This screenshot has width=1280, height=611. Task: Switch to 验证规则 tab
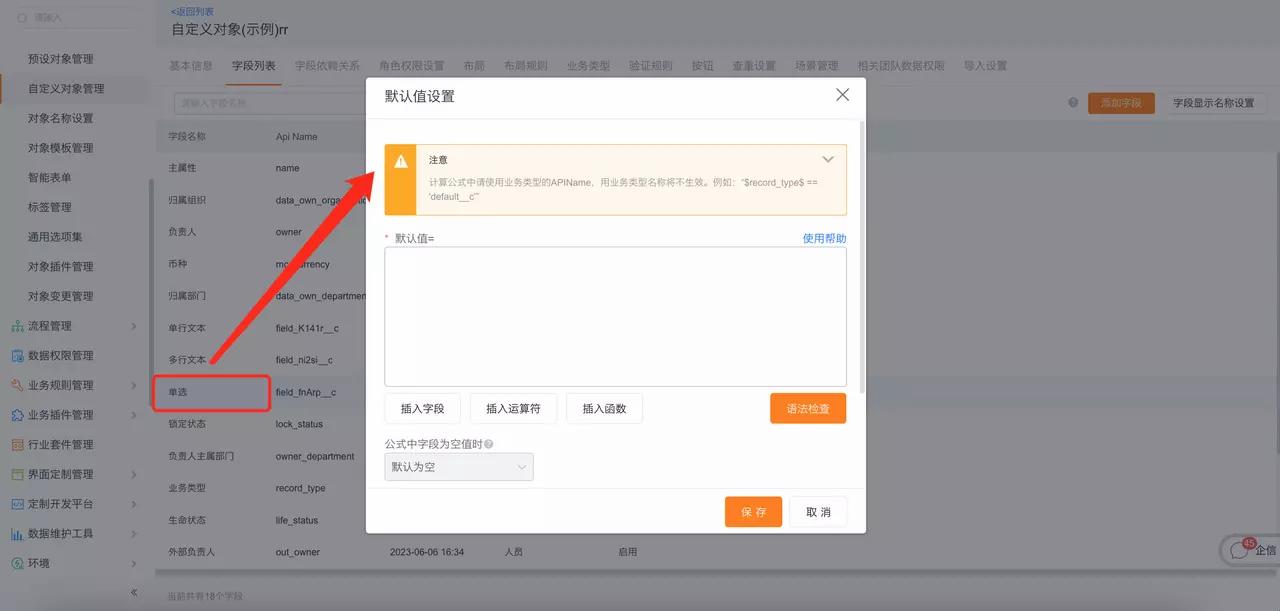click(651, 66)
